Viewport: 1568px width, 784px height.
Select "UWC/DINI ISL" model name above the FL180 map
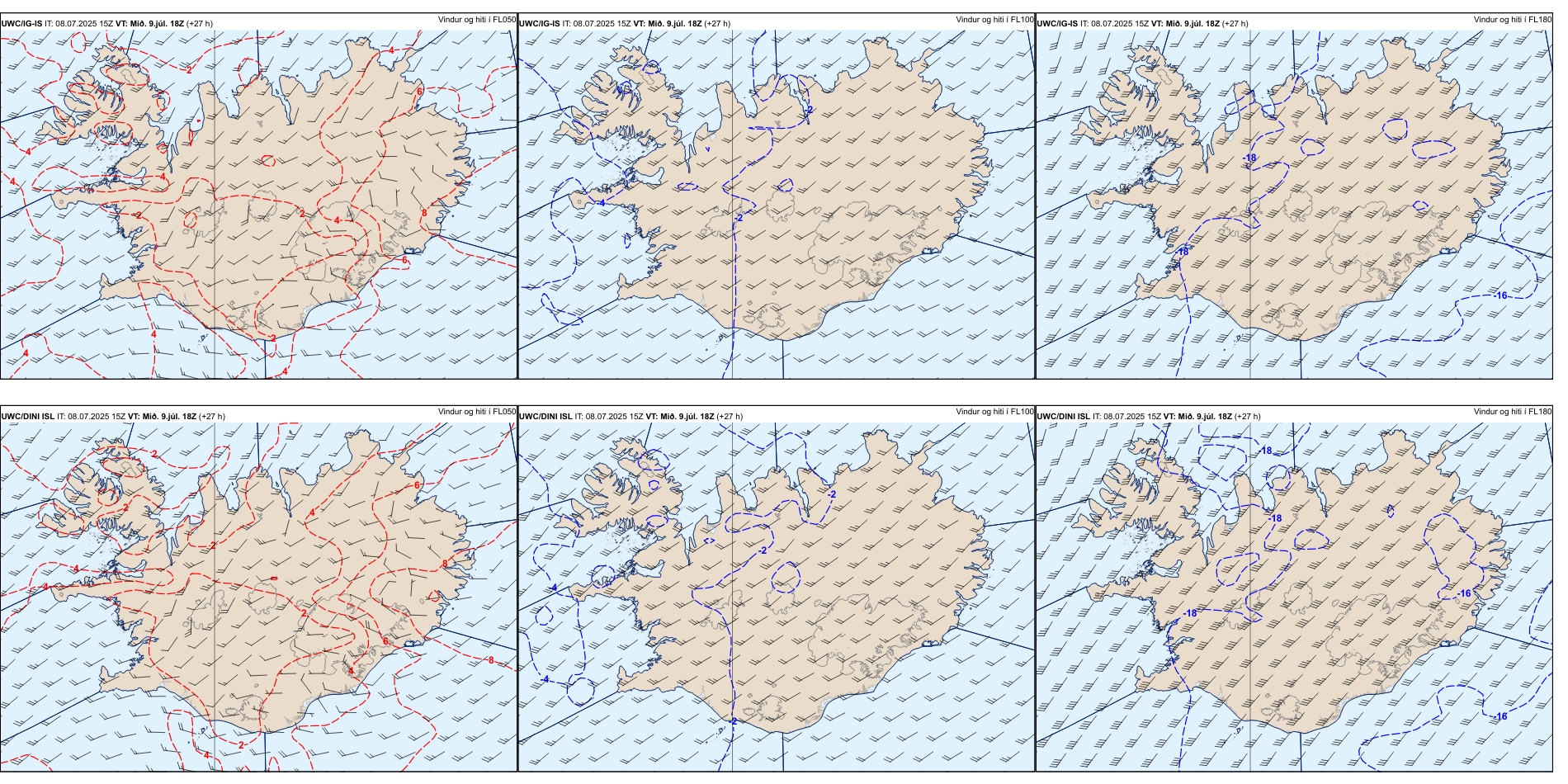(x=1064, y=417)
